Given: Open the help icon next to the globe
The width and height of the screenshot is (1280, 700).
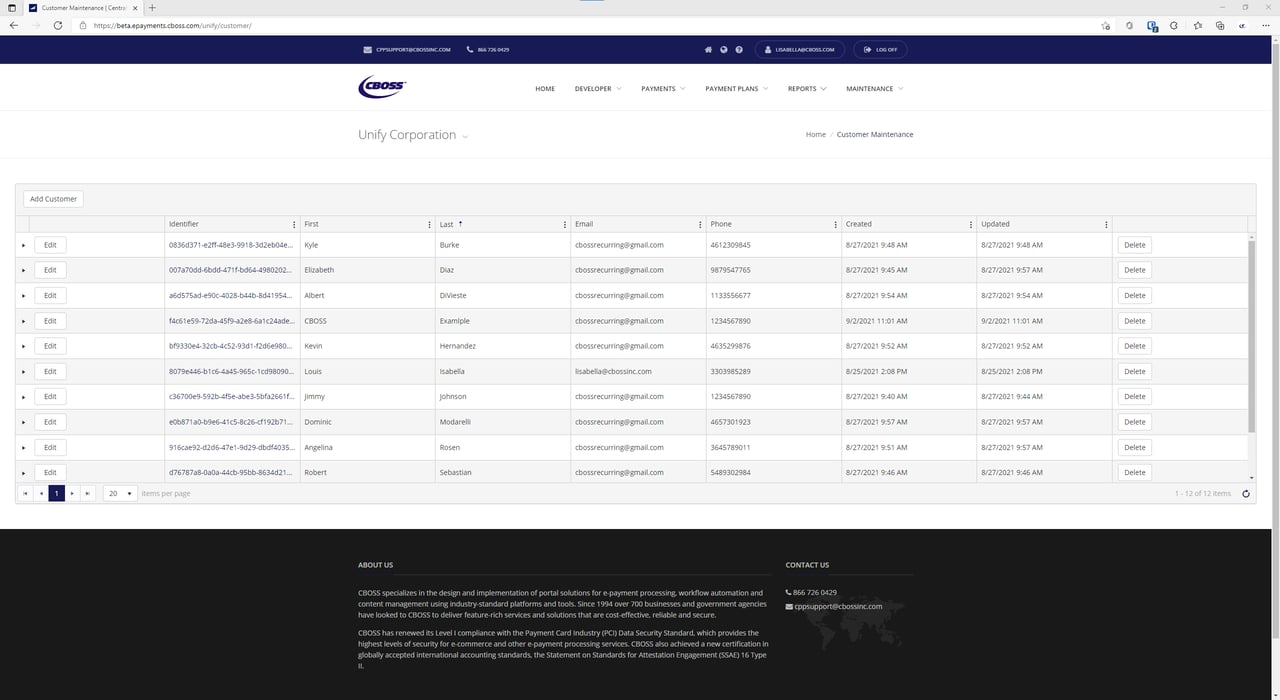Looking at the screenshot, I should (x=738, y=49).
